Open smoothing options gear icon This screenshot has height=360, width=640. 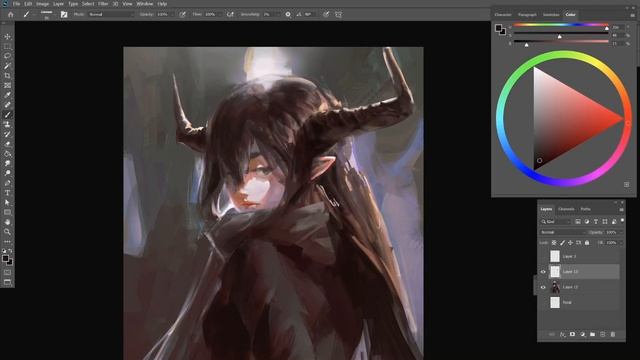click(288, 14)
